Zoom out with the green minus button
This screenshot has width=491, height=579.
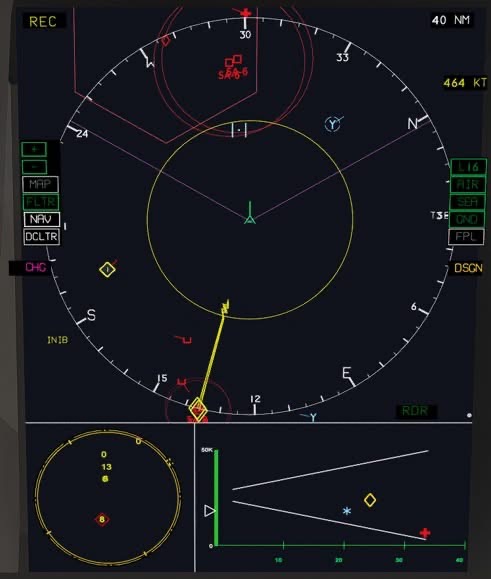coord(34,167)
